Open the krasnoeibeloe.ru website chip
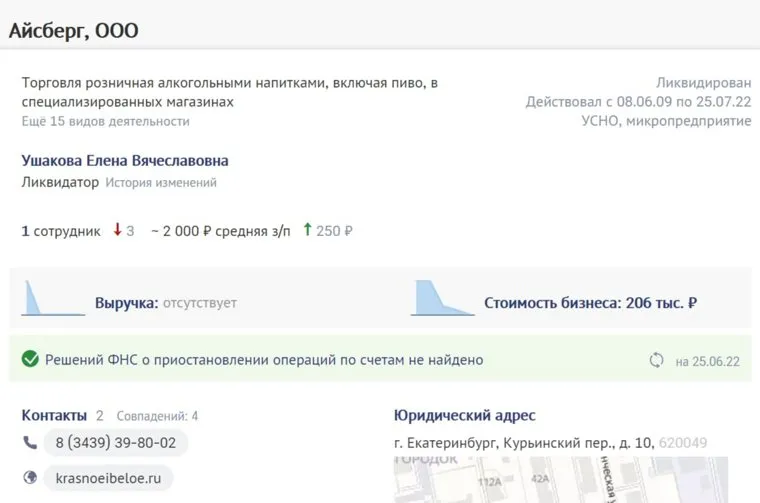The height and width of the screenshot is (503, 760). pos(108,478)
